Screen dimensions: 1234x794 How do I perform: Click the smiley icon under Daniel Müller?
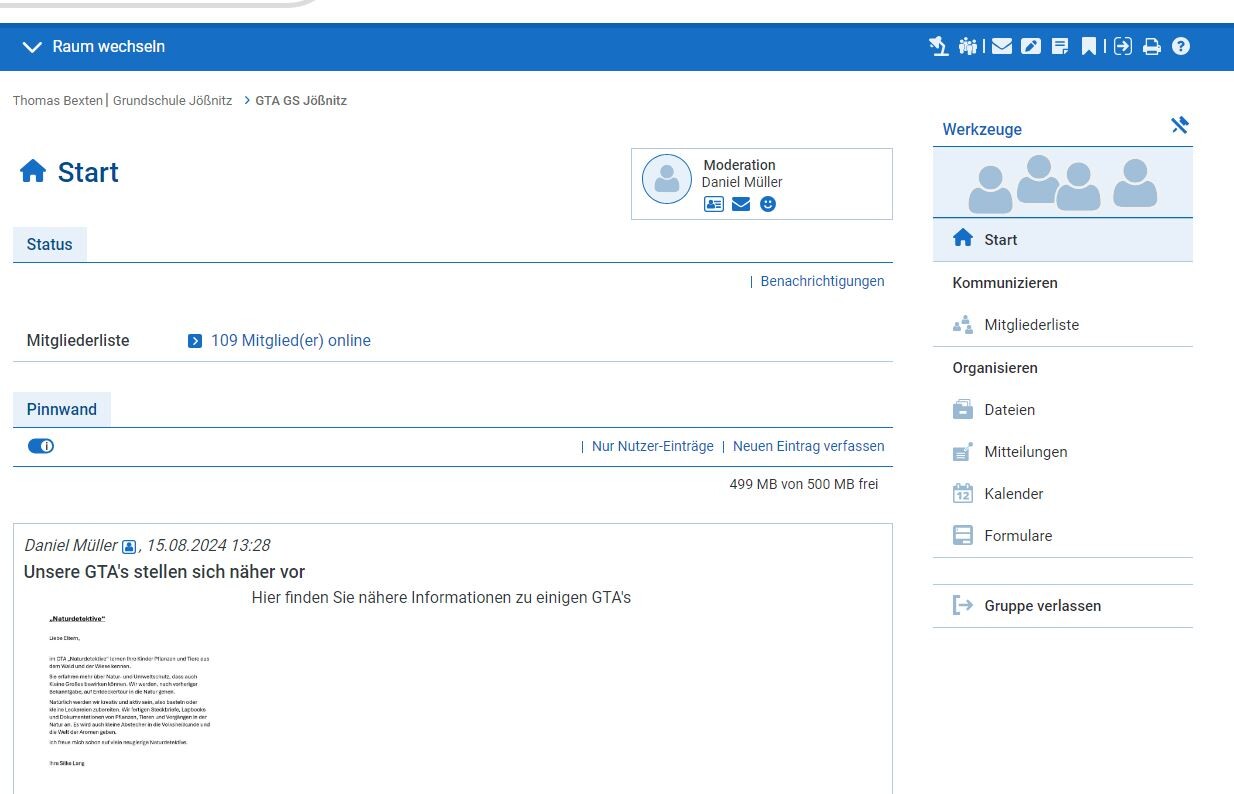pyautogui.click(x=768, y=204)
